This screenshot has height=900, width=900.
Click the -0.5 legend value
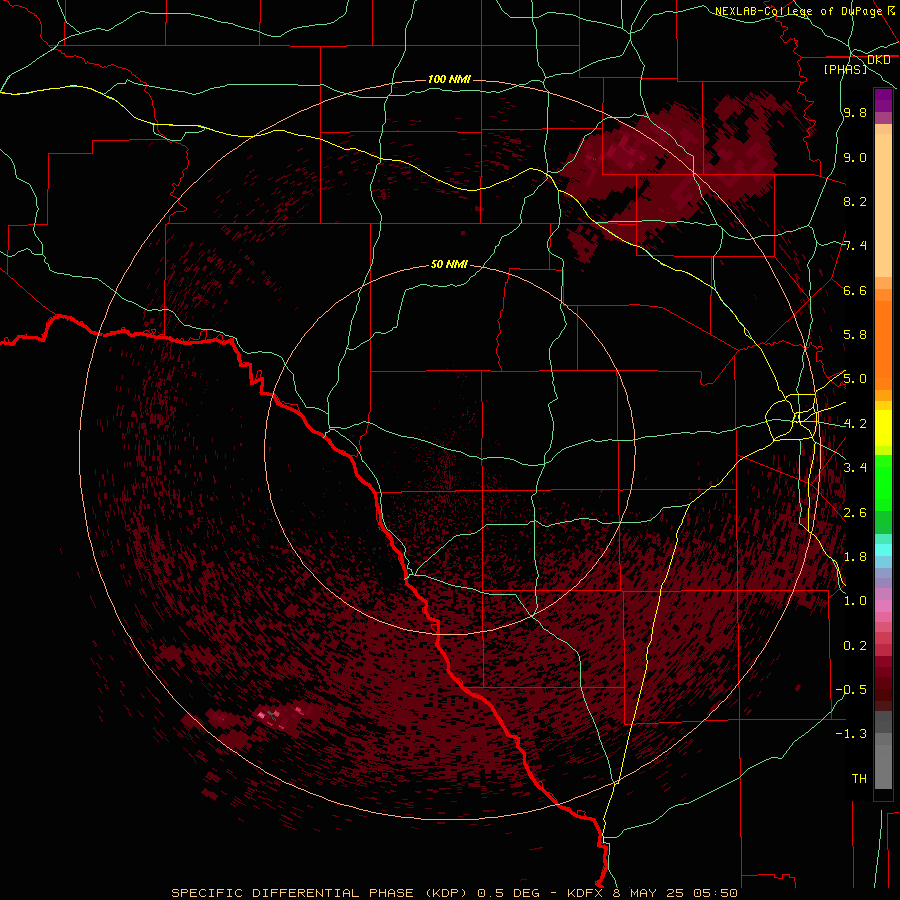click(x=851, y=690)
